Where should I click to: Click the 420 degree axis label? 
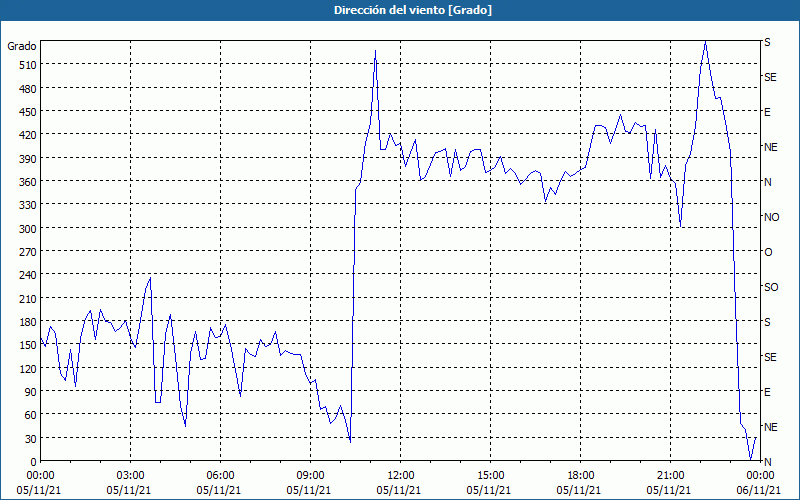point(28,135)
